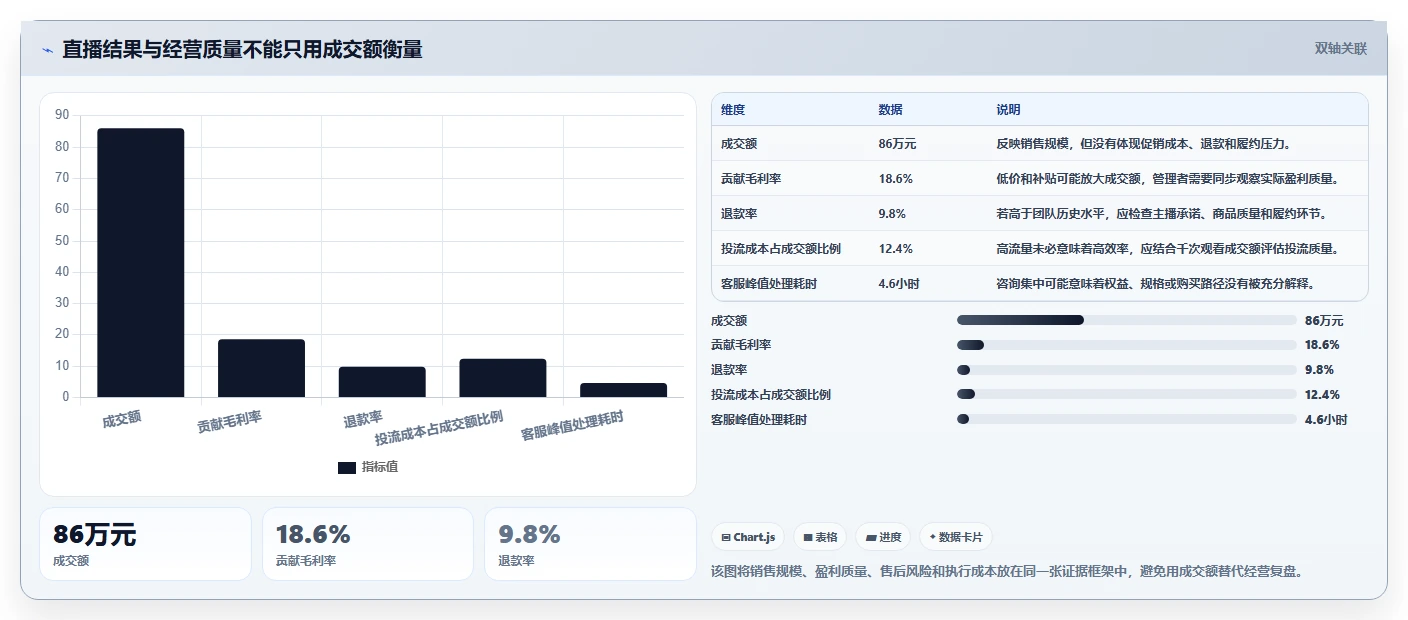
Task: Click the 成交额 x-axis label
Action: (x=122, y=418)
